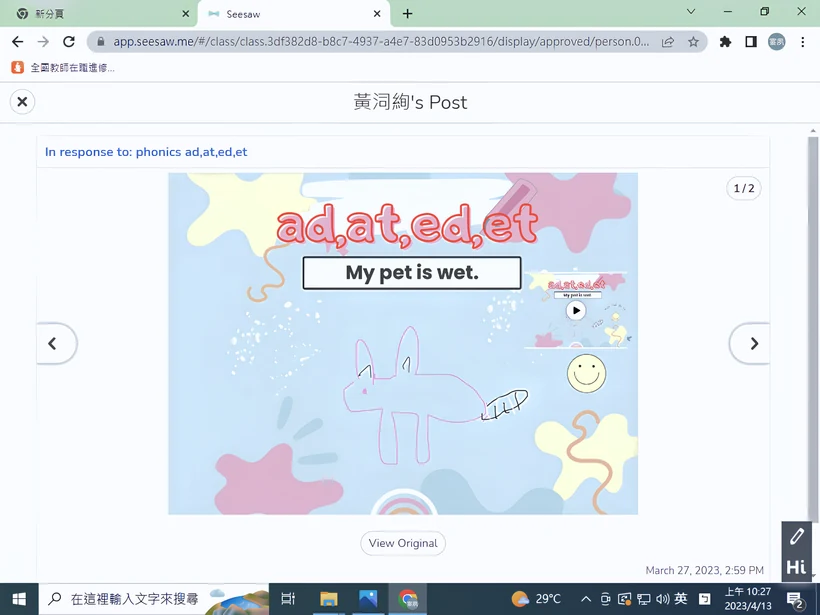Viewport: 820px width, 615px height.
Task: Open the pencil annotation tool
Action: 796,537
